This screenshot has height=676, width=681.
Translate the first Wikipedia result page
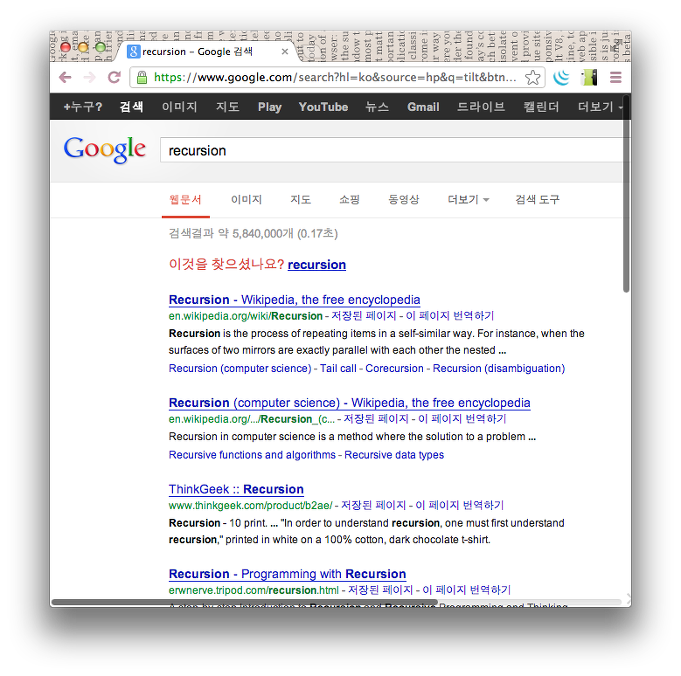click(450, 316)
